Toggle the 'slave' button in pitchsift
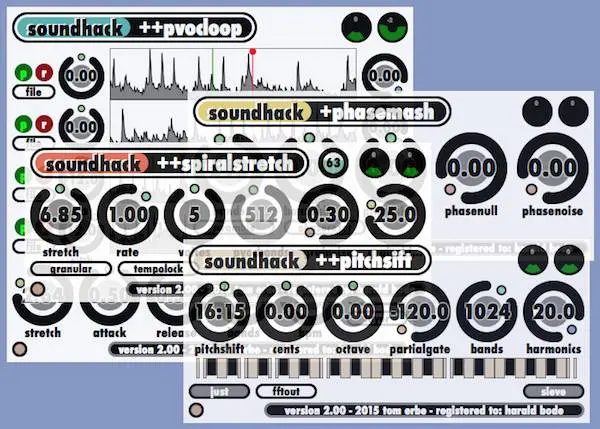This screenshot has height=429, width=600. (x=554, y=391)
